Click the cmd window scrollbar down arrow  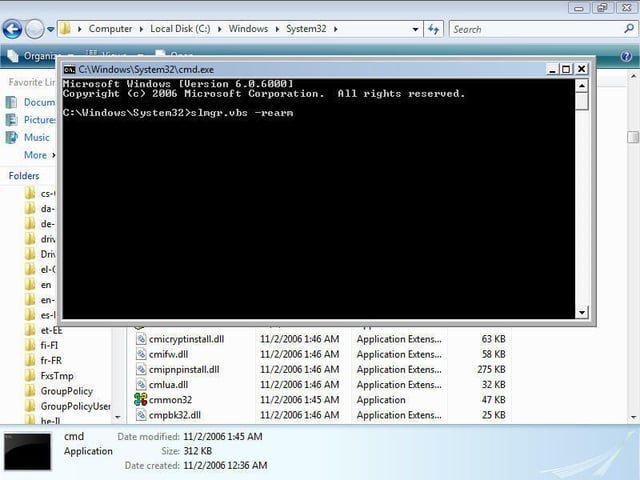(582, 313)
